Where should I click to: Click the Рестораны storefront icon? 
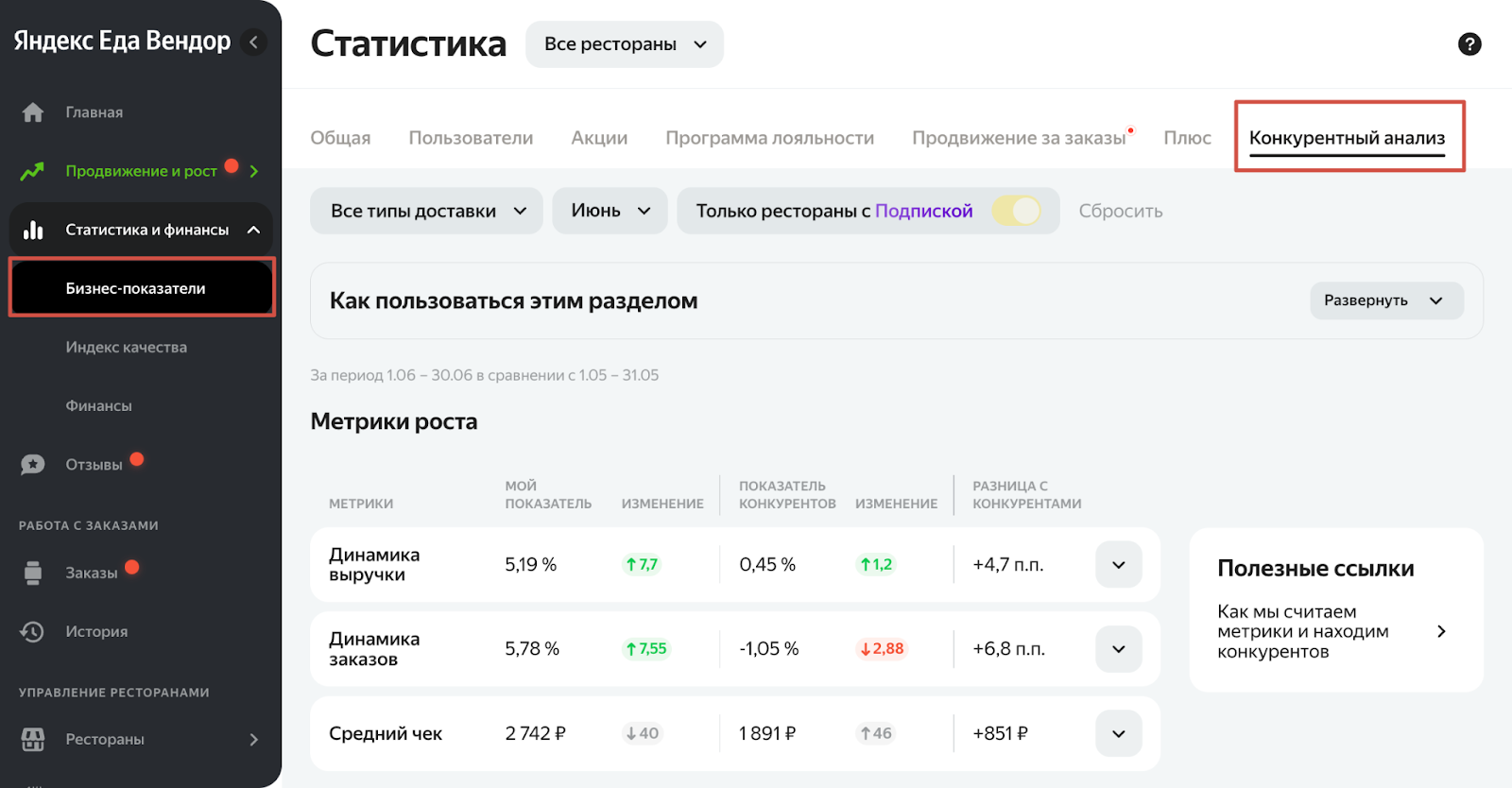point(33,739)
